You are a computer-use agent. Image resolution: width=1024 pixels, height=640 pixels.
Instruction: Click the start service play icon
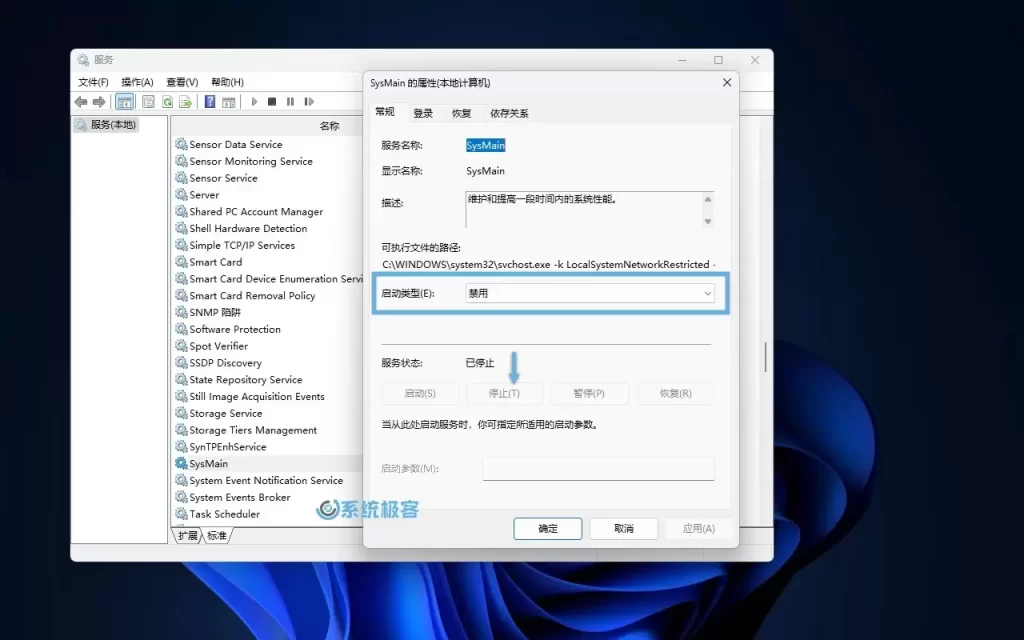(x=253, y=101)
